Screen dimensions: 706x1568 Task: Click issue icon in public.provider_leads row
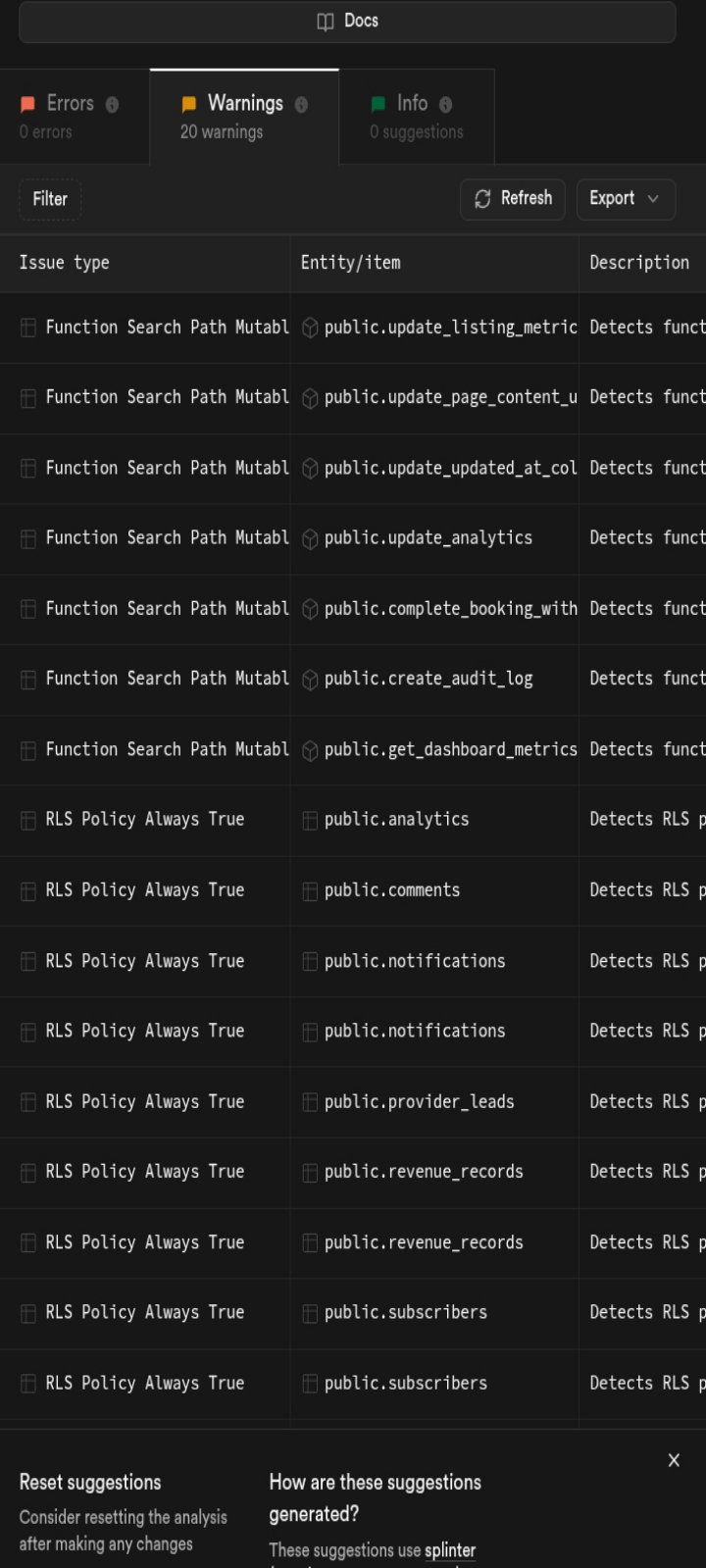coord(28,1102)
